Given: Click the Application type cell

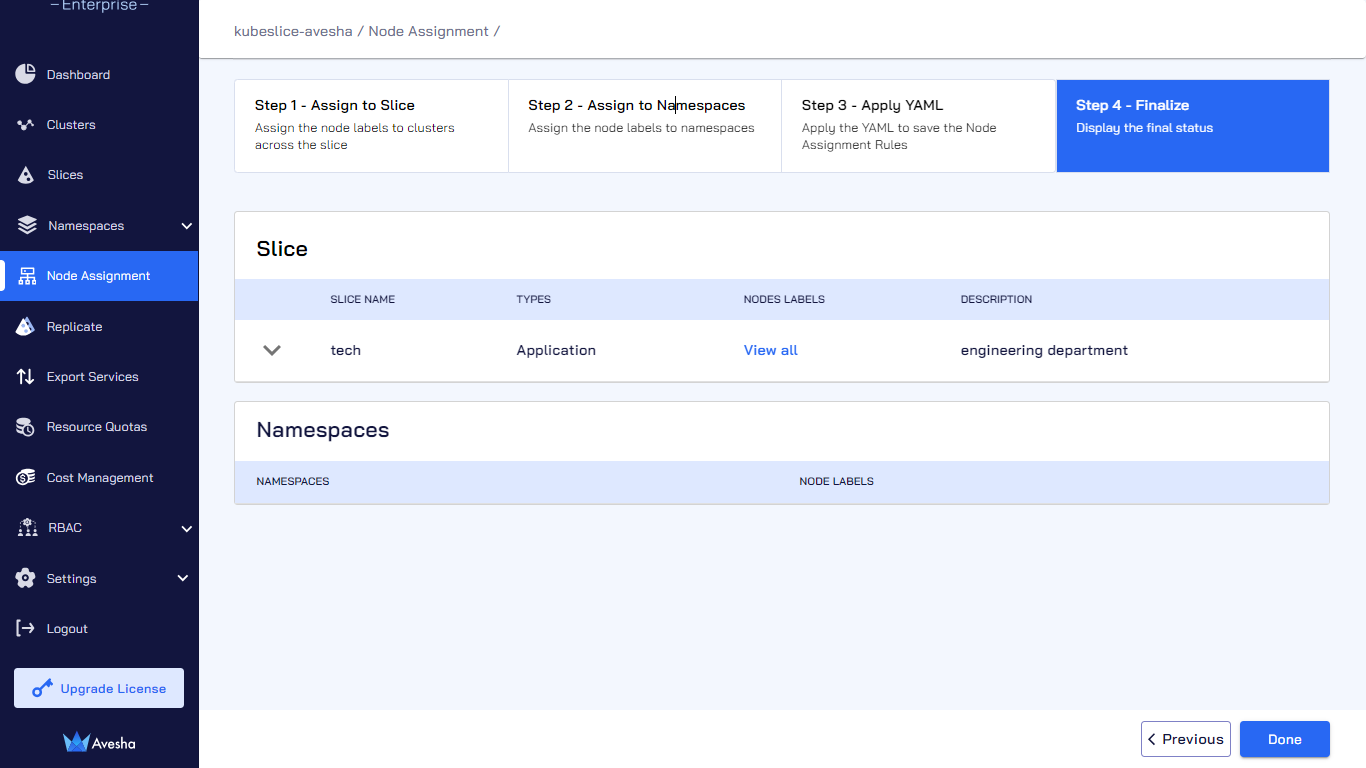Looking at the screenshot, I should pyautogui.click(x=556, y=350).
